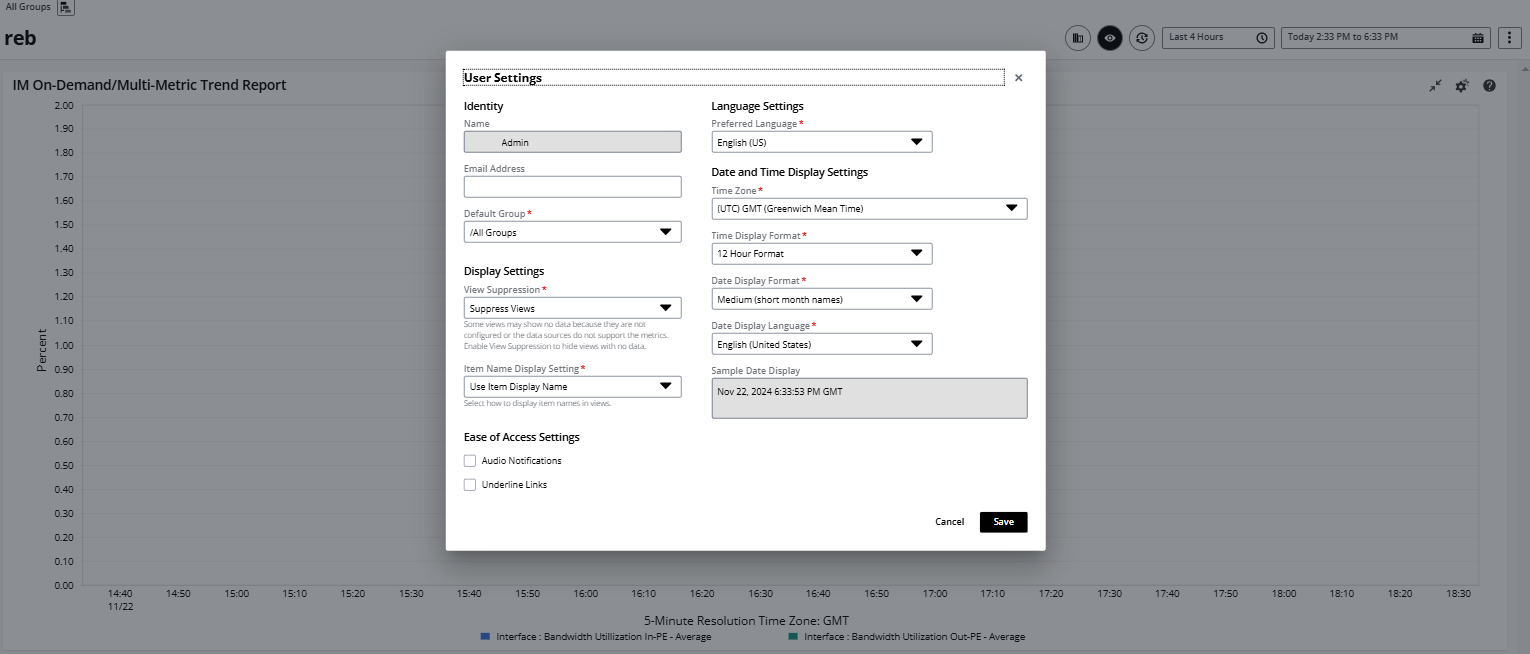Image resolution: width=1530 pixels, height=654 pixels.
Task: Click the columns layout icon in top toolbar
Action: [1077, 38]
